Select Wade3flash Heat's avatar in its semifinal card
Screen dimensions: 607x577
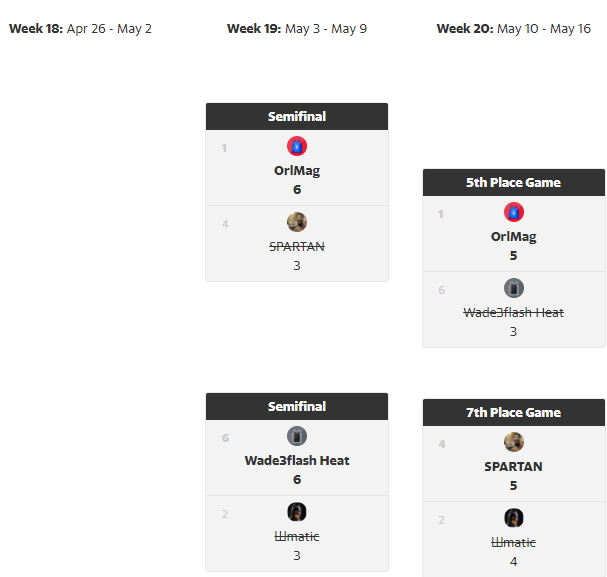[x=297, y=436]
